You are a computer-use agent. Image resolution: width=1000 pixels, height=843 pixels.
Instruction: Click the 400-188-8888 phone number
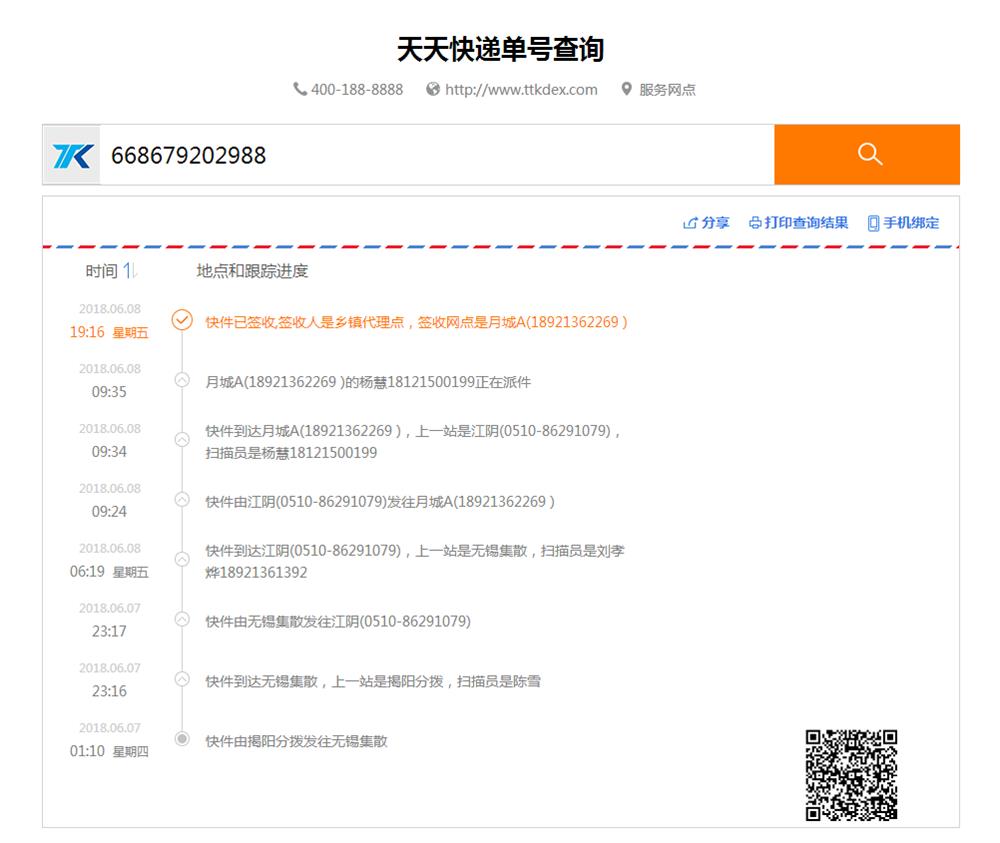coord(357,89)
